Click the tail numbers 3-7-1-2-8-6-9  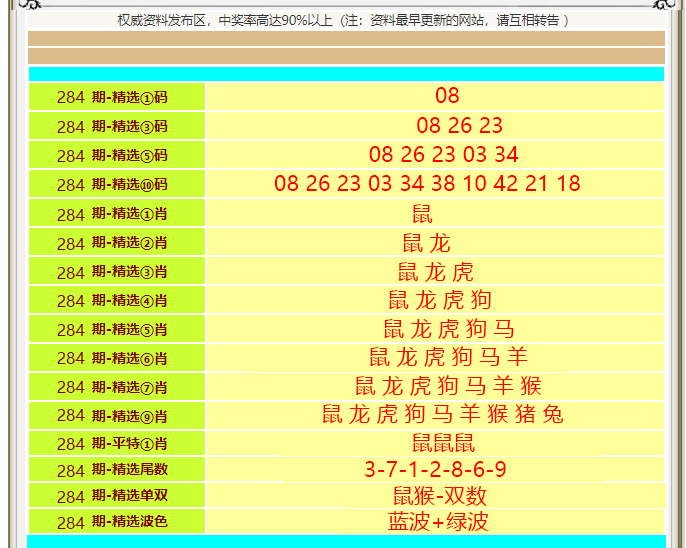pyautogui.click(x=435, y=469)
